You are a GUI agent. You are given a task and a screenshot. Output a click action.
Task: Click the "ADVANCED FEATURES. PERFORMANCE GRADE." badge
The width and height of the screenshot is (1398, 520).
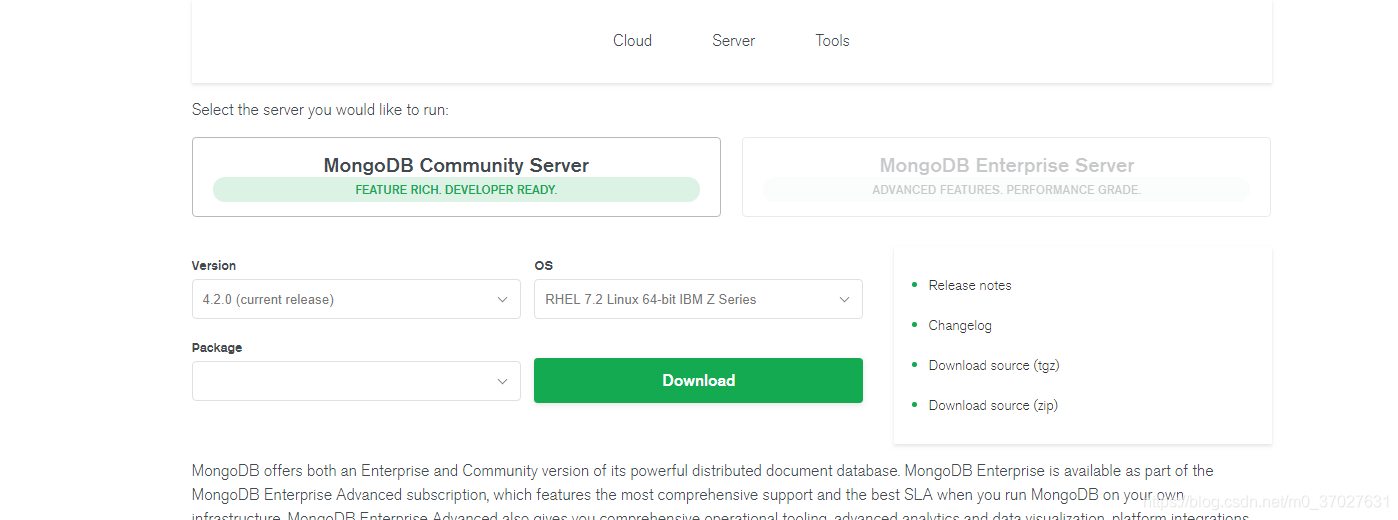(x=1006, y=190)
